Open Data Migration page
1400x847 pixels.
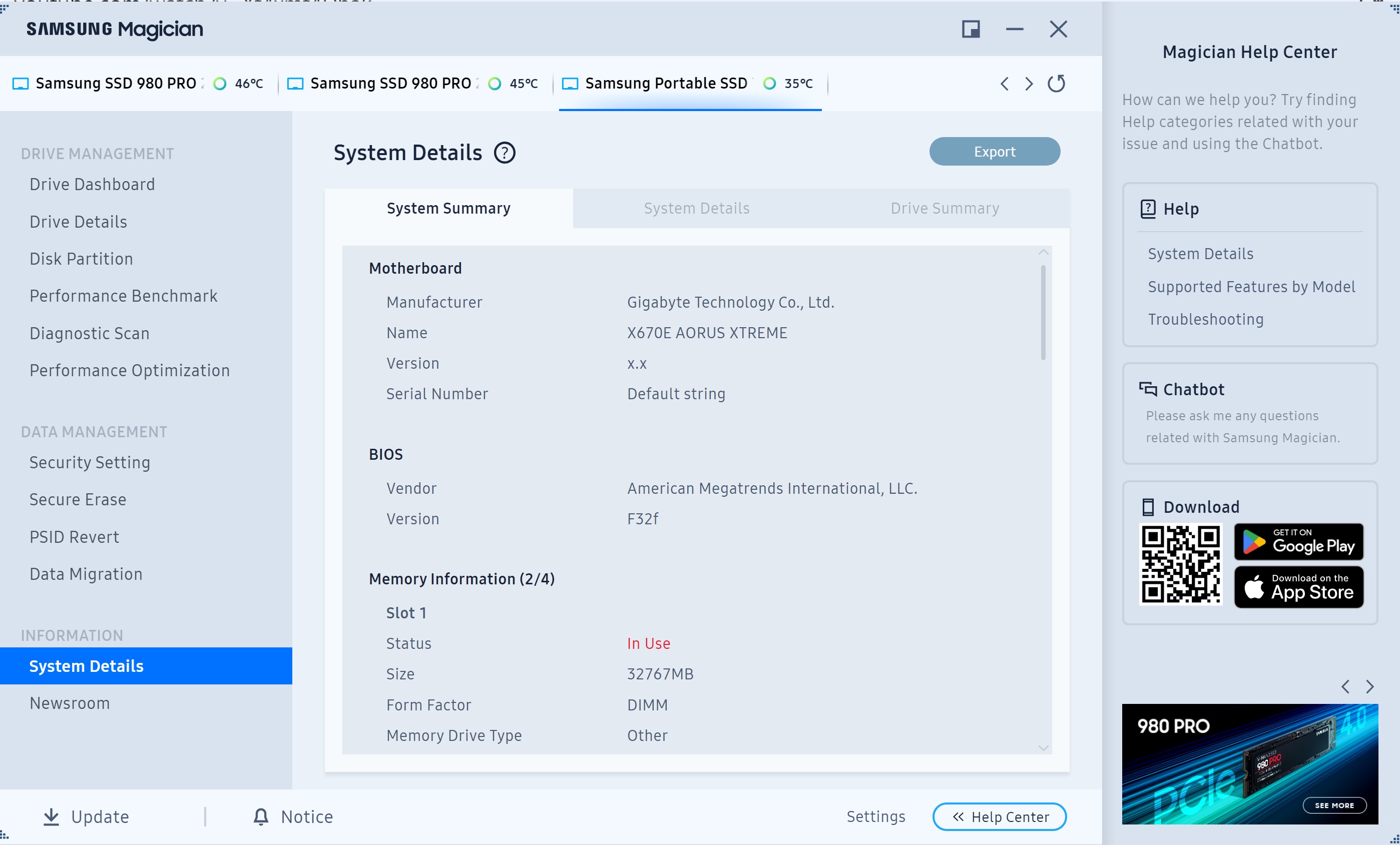(x=86, y=574)
